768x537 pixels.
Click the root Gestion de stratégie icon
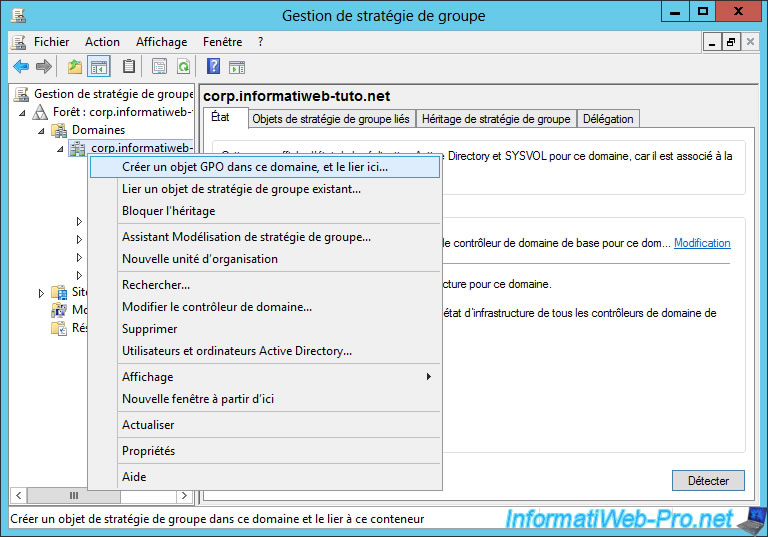click(21, 94)
